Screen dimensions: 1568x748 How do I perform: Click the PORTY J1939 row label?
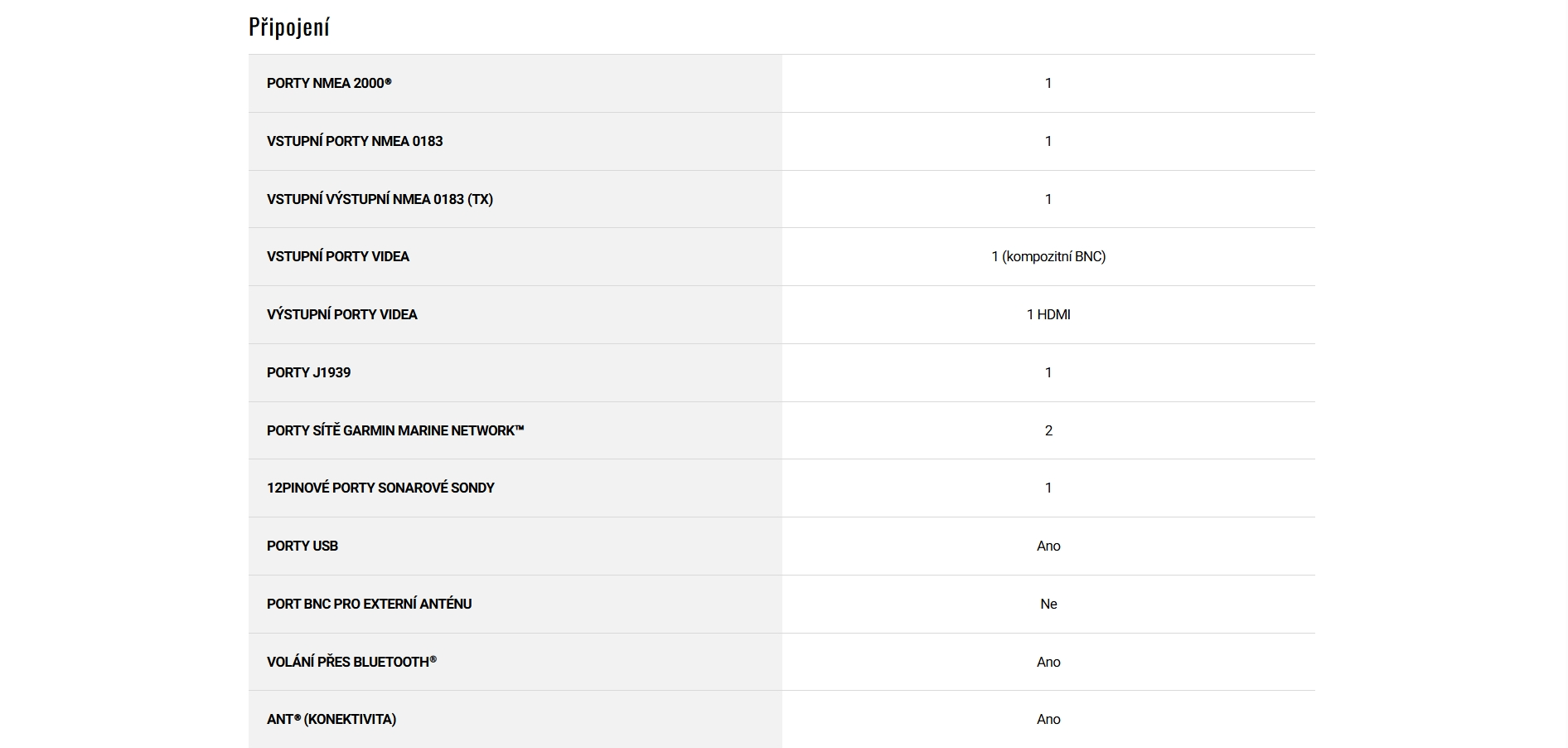point(308,372)
